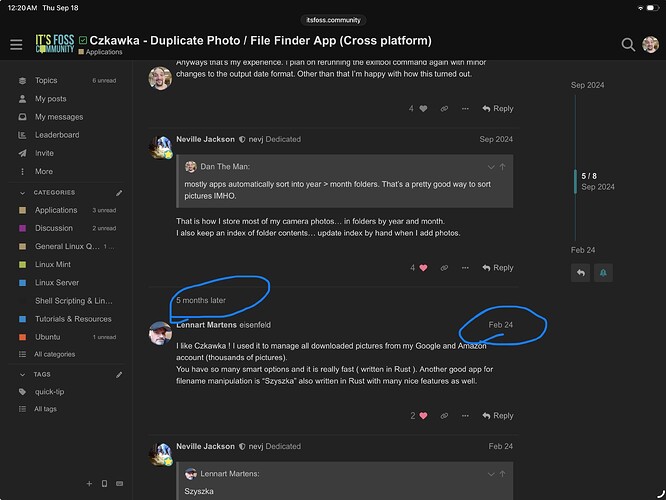Like the top post with 4 likes

click(423, 108)
